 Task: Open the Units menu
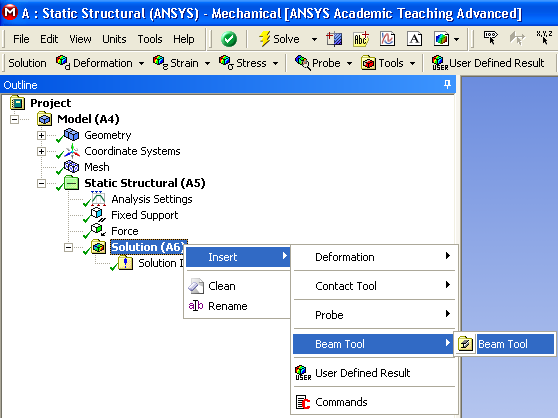click(x=114, y=39)
